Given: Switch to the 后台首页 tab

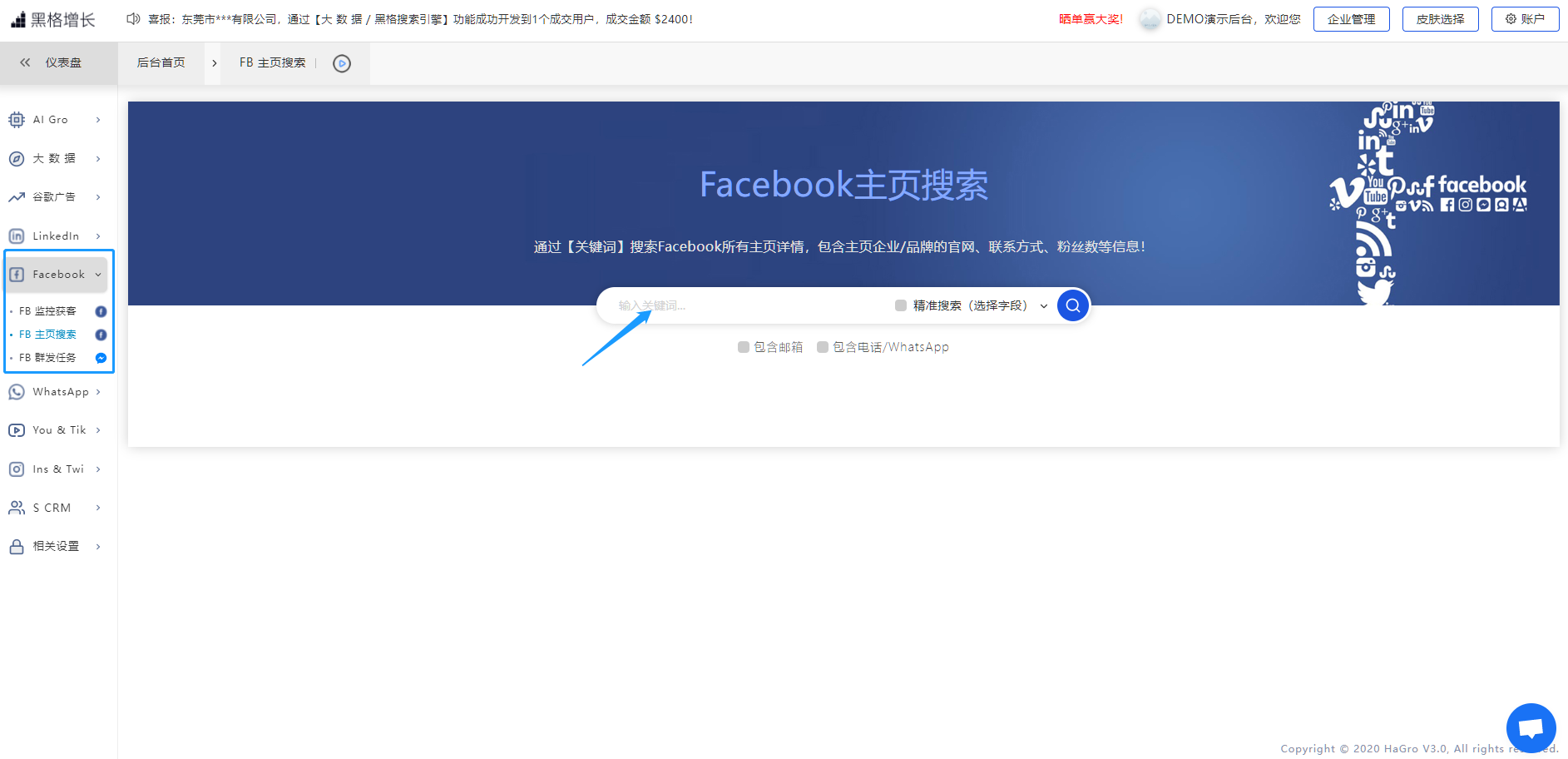Looking at the screenshot, I should point(161,62).
